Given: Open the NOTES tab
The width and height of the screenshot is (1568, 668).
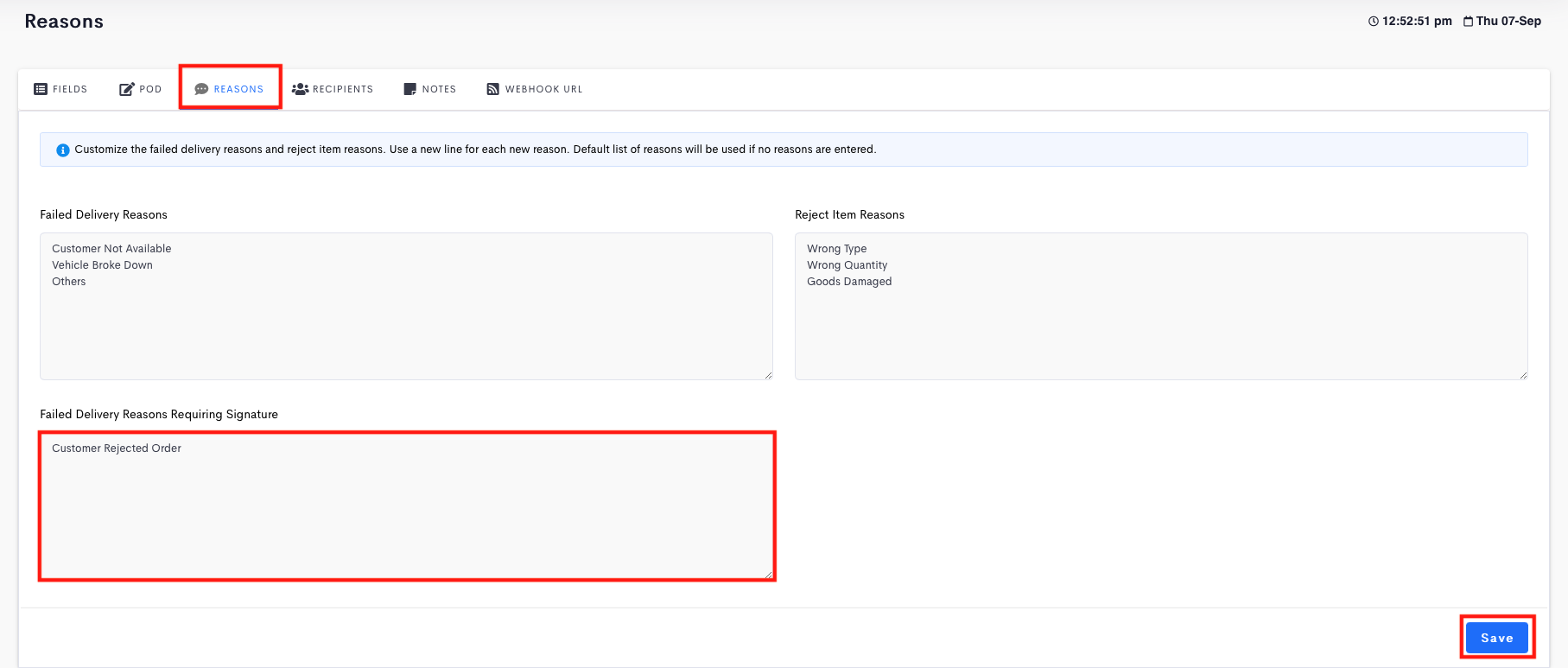Looking at the screenshot, I should pyautogui.click(x=430, y=89).
